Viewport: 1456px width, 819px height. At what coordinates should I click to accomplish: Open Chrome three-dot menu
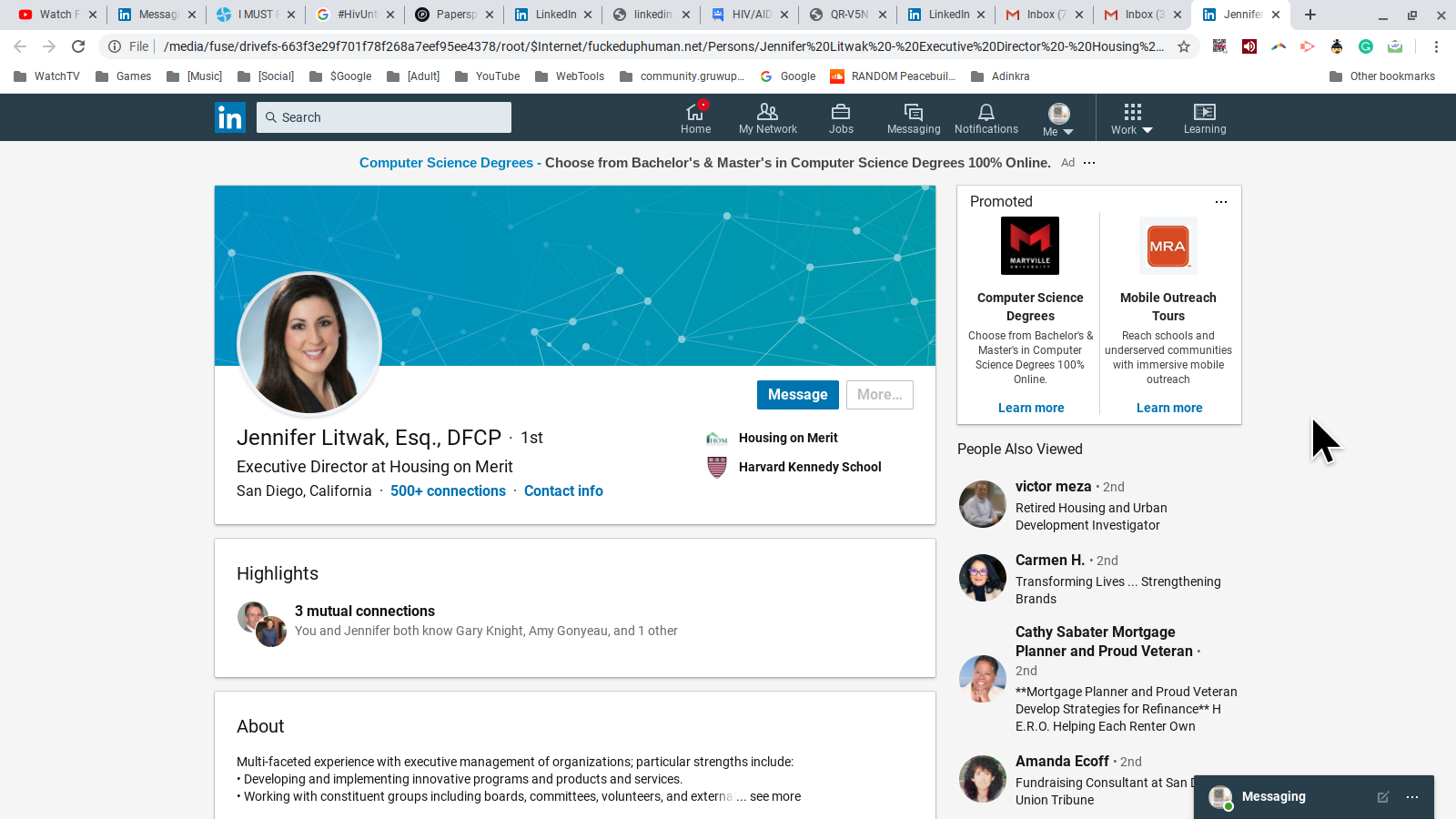point(1436,46)
